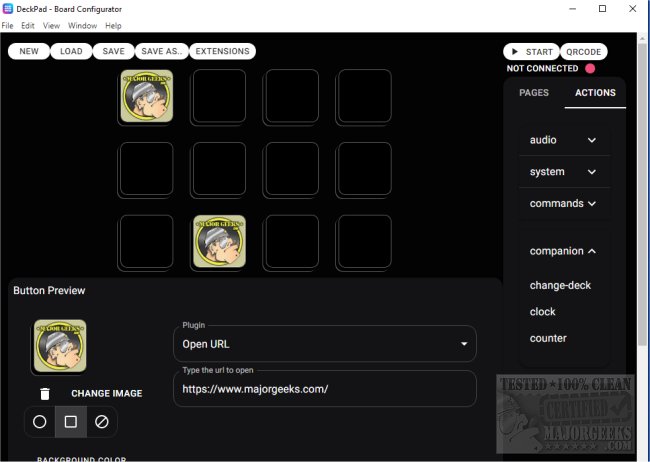This screenshot has width=650, height=462.
Task: Open the Window menu
Action: 82,26
